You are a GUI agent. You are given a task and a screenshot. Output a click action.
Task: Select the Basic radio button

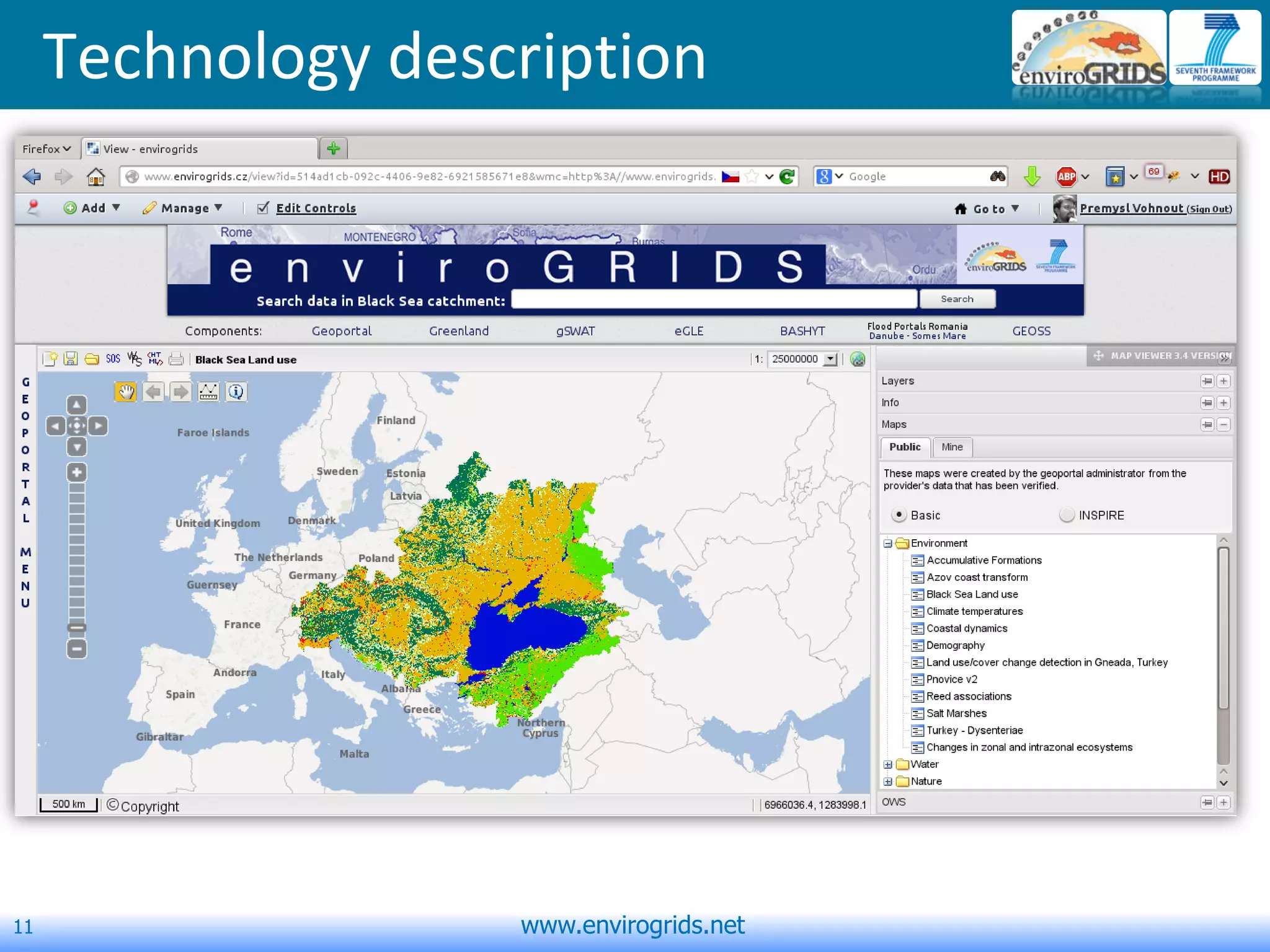tap(899, 514)
